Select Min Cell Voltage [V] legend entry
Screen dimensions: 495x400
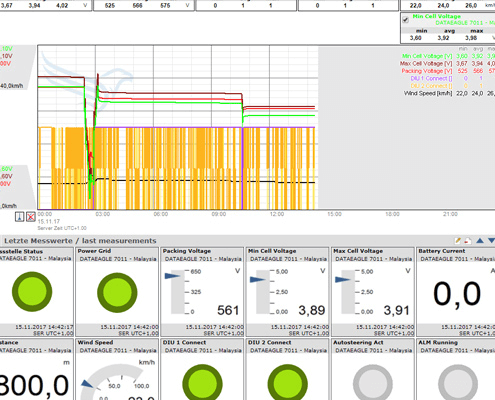pos(427,56)
